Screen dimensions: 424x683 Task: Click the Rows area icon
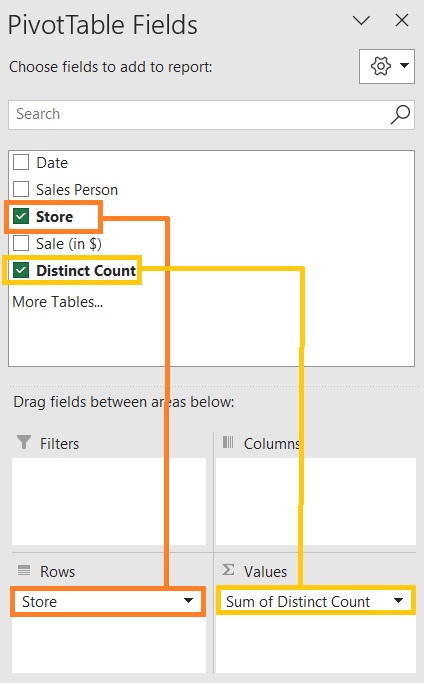click(24, 570)
